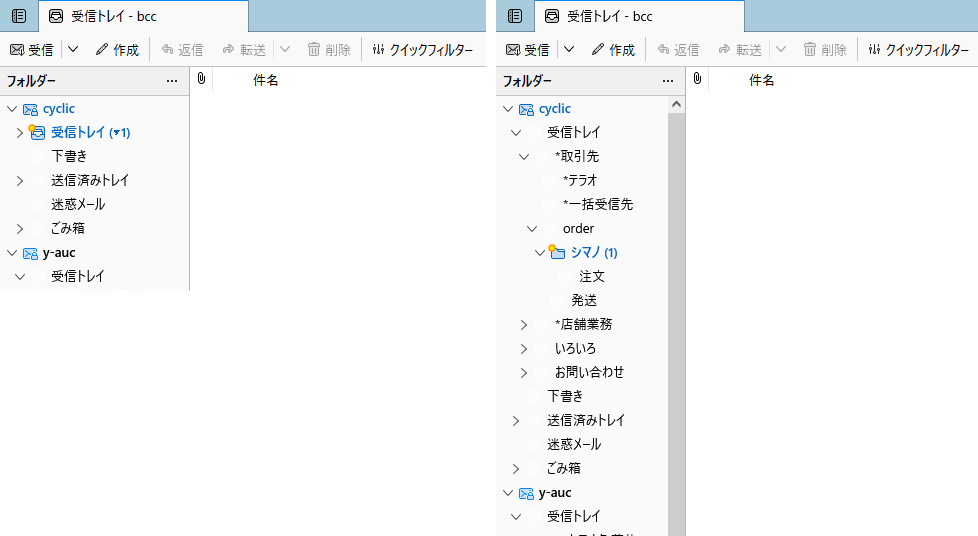Viewport: 978px width, 536px height.
Task: Open the 受信 dropdown arrow in left window
Action: coord(73,49)
